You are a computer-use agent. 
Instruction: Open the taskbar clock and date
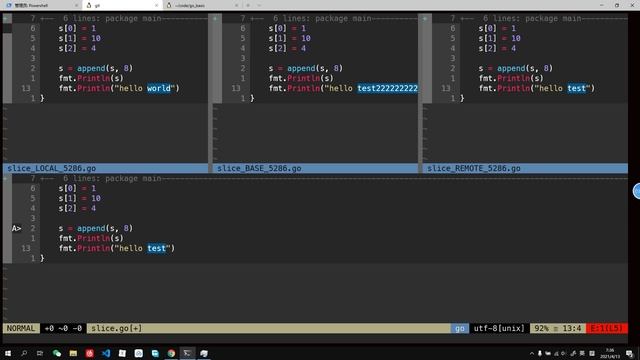coord(610,353)
